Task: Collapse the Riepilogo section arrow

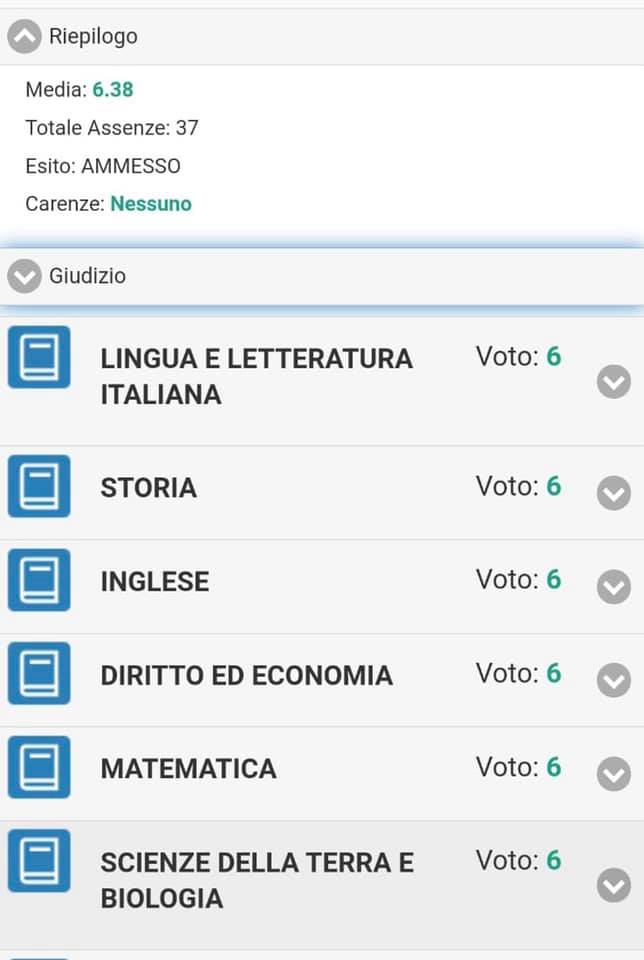Action: [24, 36]
